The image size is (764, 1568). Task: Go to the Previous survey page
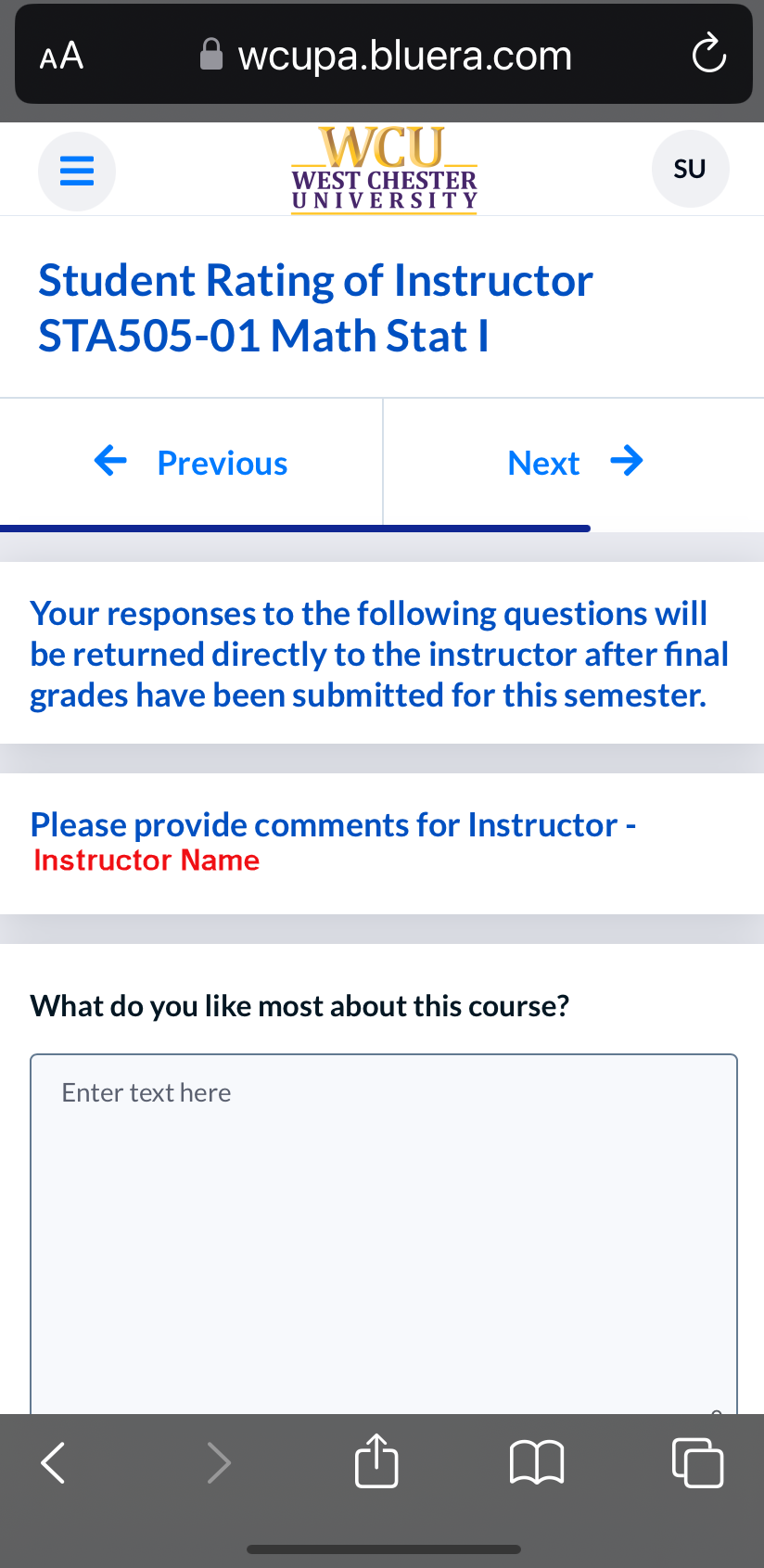[191, 462]
